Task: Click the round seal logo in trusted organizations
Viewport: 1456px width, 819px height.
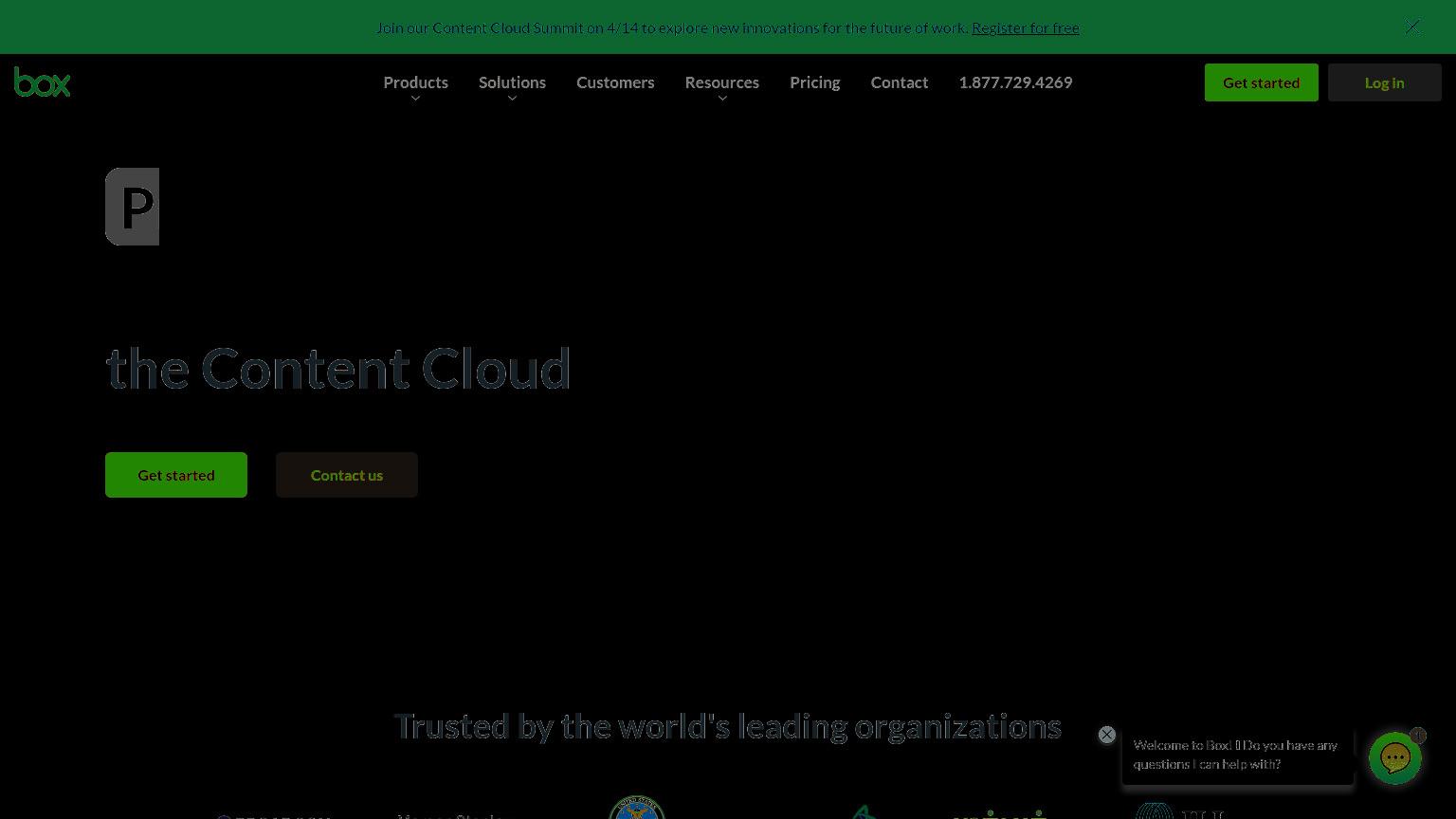Action: tap(637, 808)
